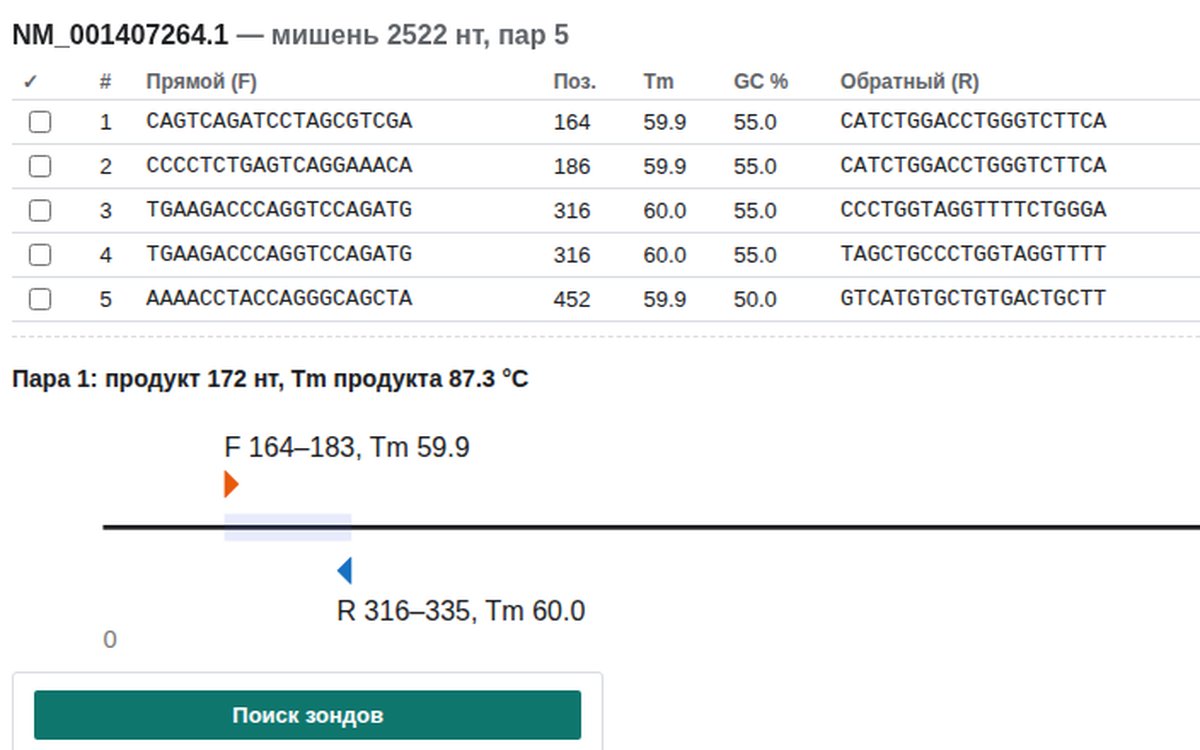
Task: Click reverse primer GTCATGTGCTGTGACTGCTT
Action: point(974,298)
